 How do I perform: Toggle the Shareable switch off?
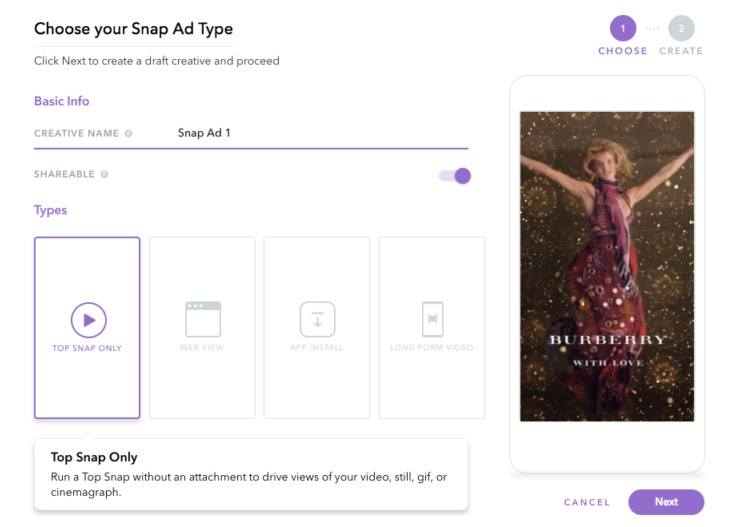(x=454, y=176)
